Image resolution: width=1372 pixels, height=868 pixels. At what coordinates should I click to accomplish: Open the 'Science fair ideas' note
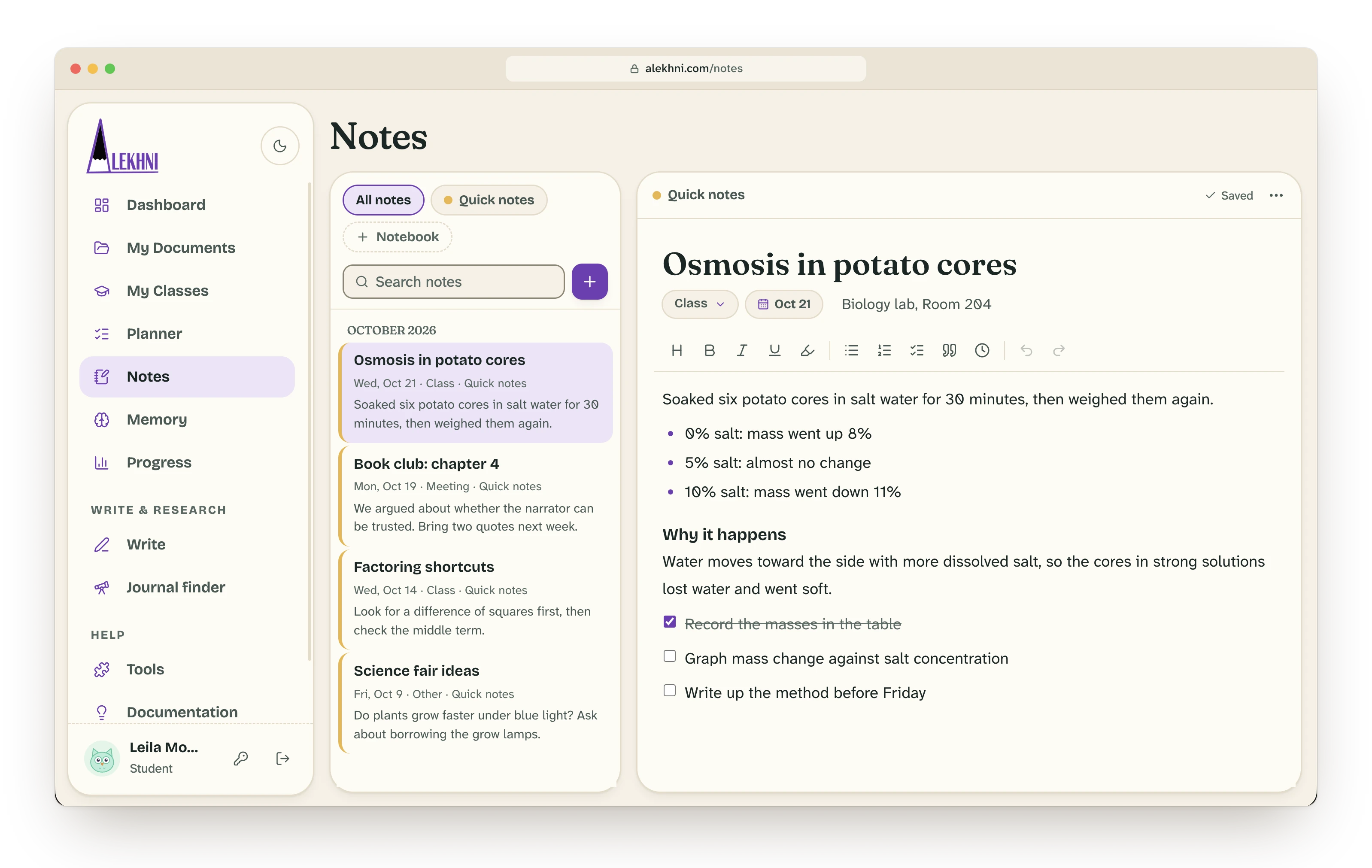476,703
